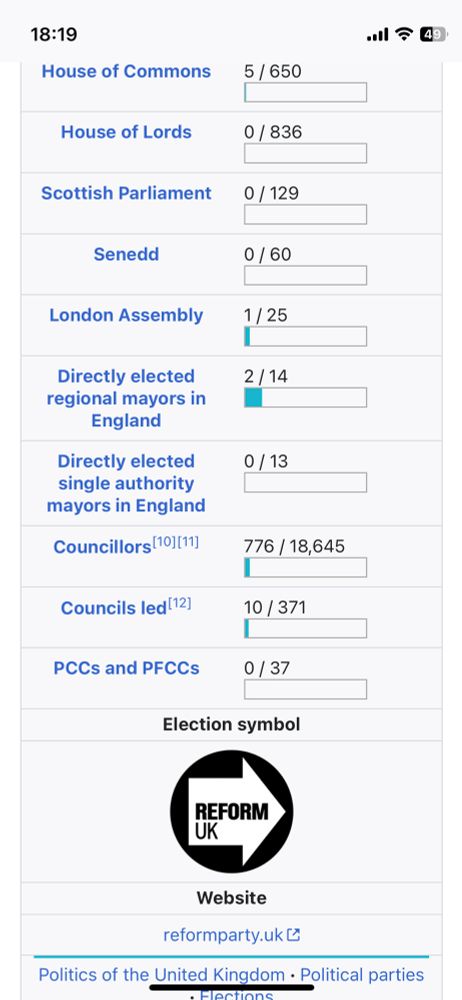Follow the Councils led link
This screenshot has width=462, height=1000.
click(114, 608)
